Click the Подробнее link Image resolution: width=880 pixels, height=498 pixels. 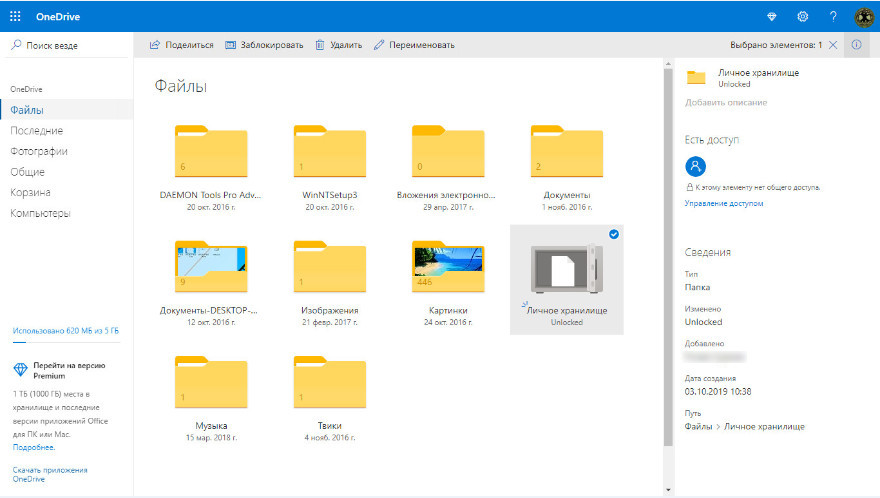point(34,447)
